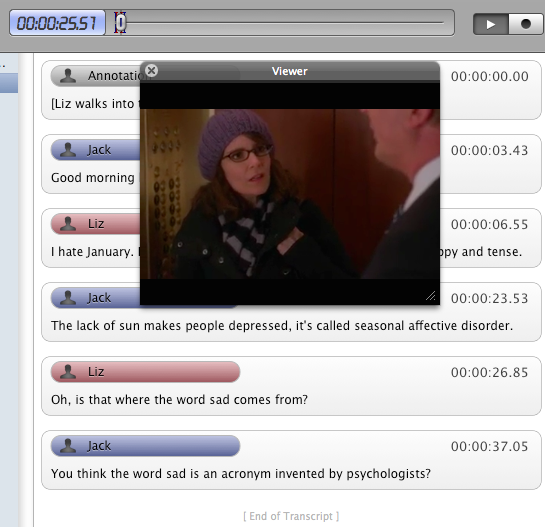Click the record button
The height and width of the screenshot is (527, 545).
coord(526,24)
